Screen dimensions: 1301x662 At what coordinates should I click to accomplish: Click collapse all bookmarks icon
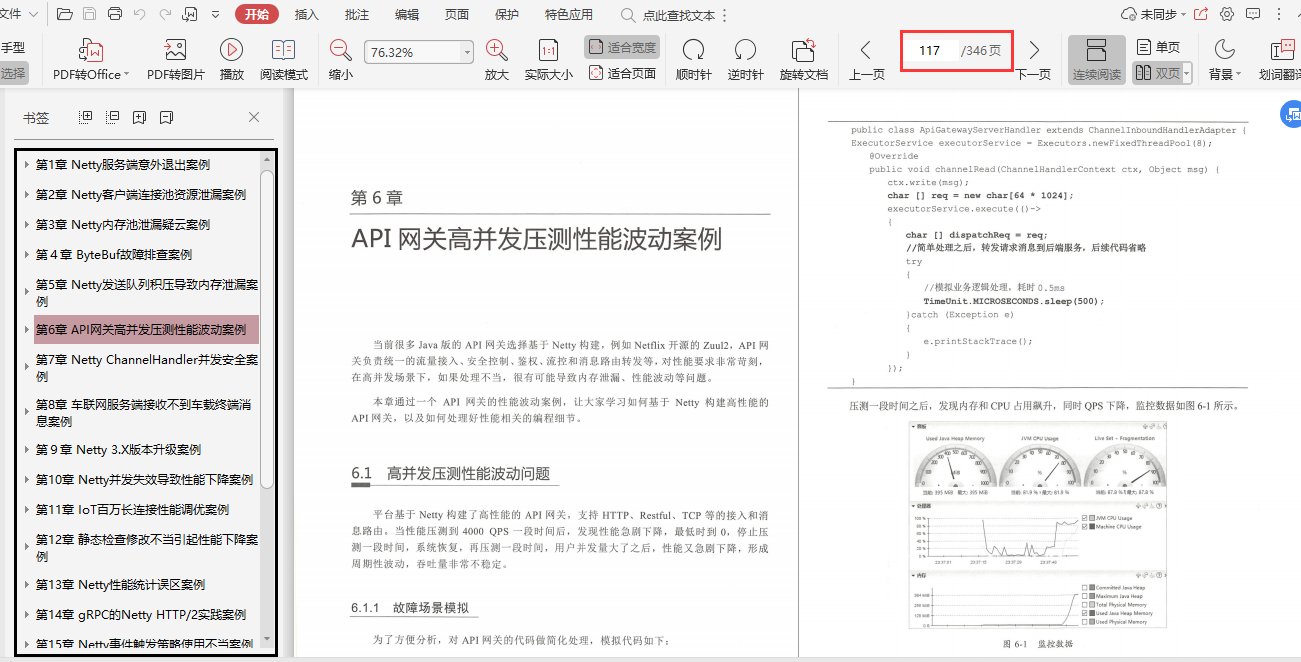(113, 117)
